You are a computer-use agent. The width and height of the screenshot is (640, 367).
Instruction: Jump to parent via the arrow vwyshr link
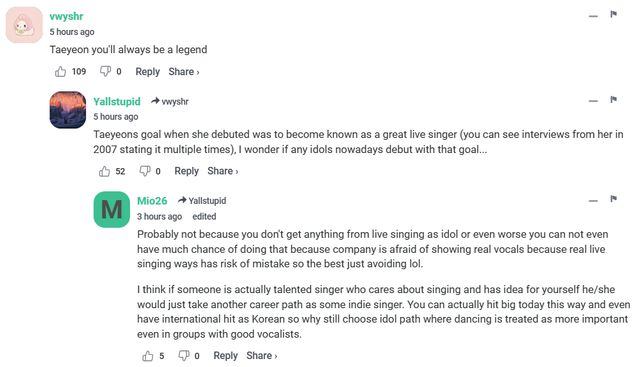(x=169, y=101)
